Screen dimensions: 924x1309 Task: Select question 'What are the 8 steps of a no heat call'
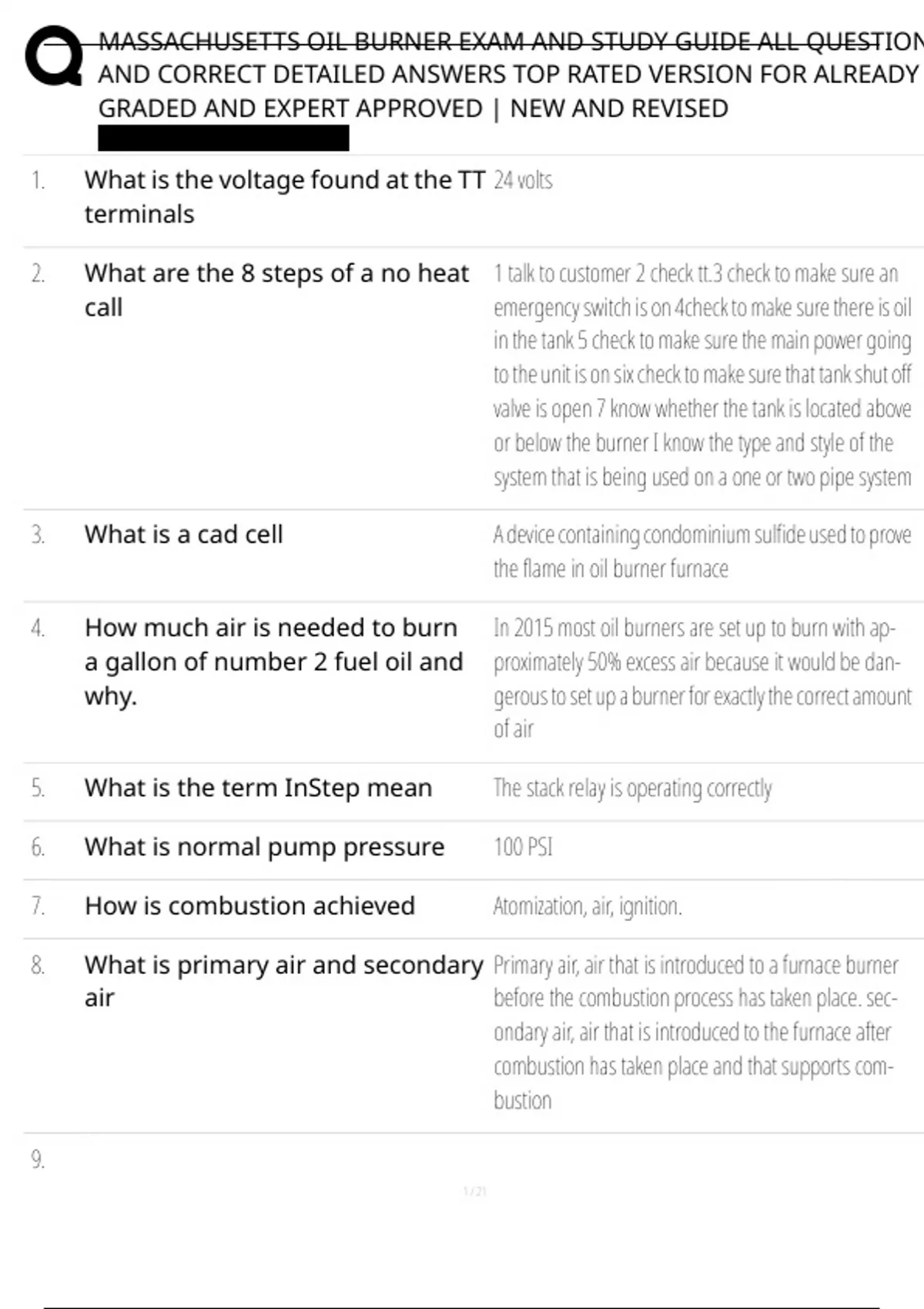(x=276, y=290)
